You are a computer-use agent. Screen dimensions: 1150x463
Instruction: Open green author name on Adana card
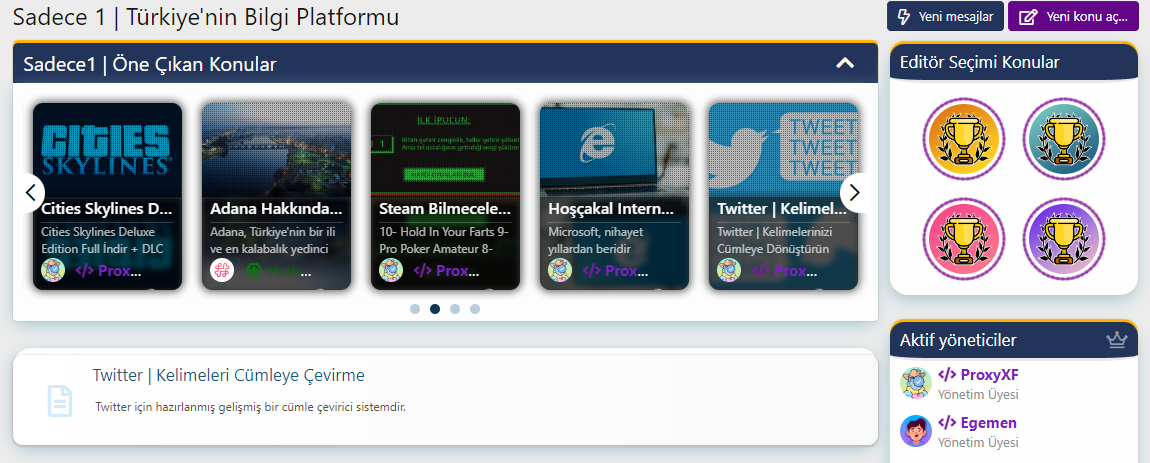point(279,271)
